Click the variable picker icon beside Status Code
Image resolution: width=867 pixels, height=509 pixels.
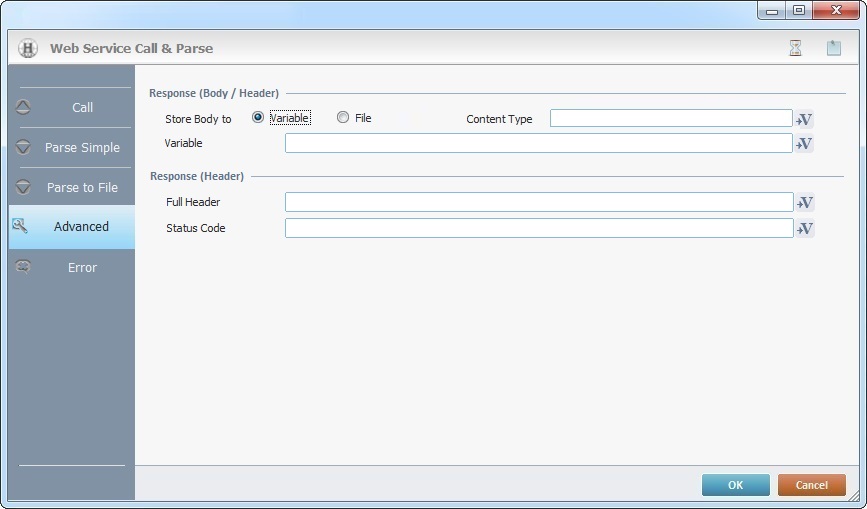point(804,228)
